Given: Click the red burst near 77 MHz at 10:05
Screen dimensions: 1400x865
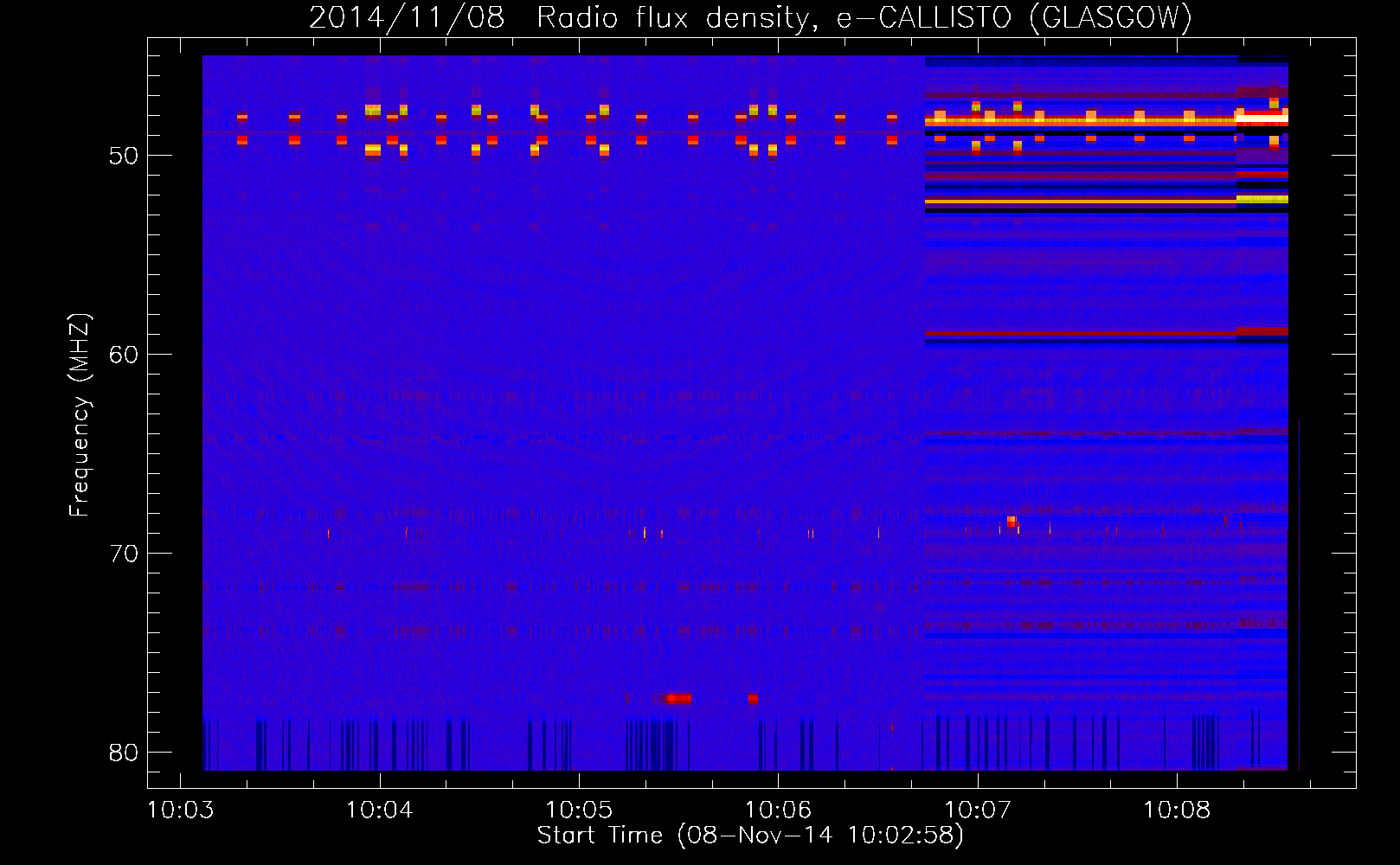Looking at the screenshot, I should click(678, 698).
